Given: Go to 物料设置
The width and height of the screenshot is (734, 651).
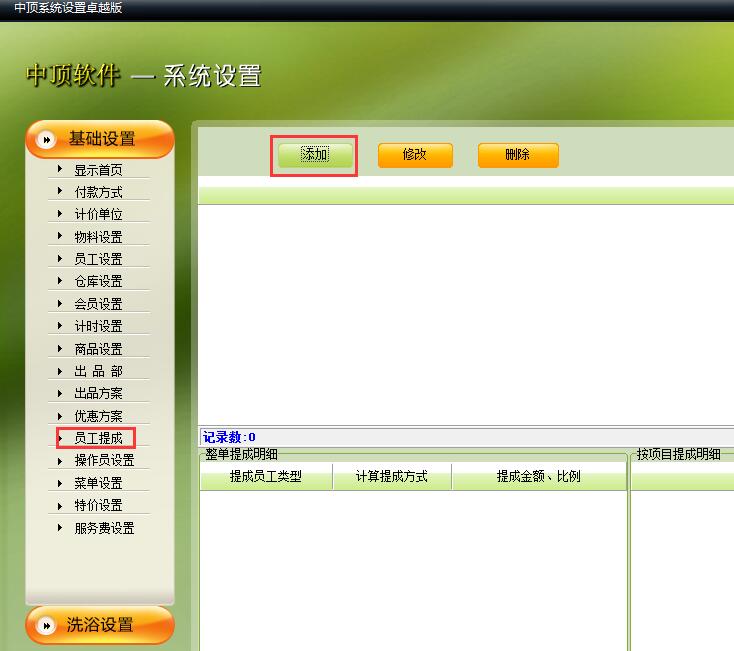Looking at the screenshot, I should coord(98,237).
